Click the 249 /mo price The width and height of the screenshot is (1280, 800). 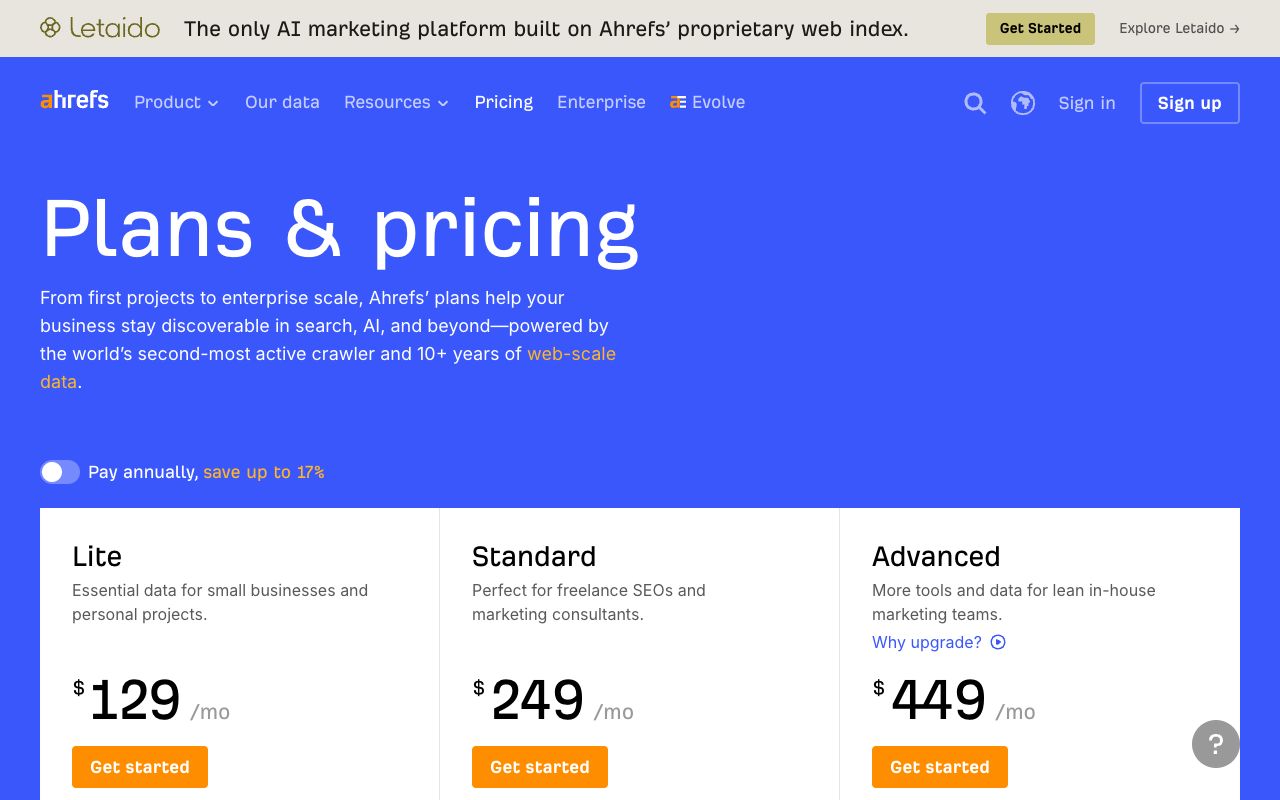(553, 700)
